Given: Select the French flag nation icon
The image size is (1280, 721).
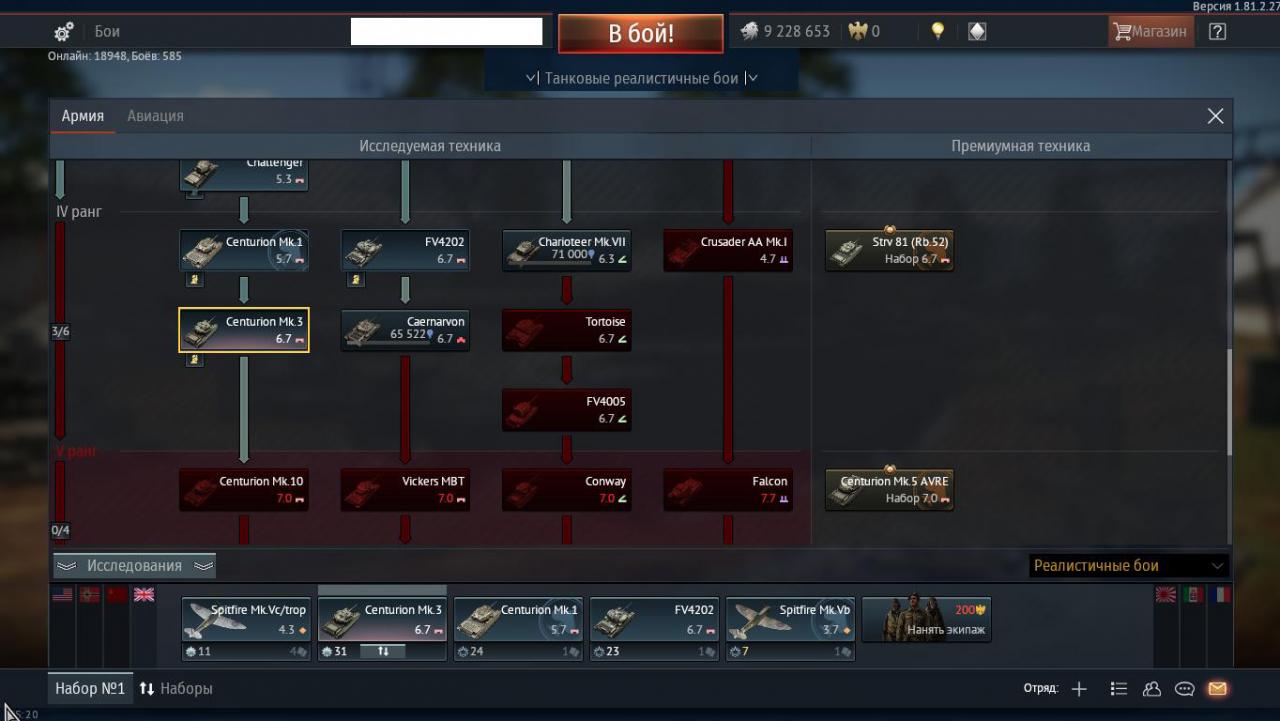Looking at the screenshot, I should coord(1219,594).
